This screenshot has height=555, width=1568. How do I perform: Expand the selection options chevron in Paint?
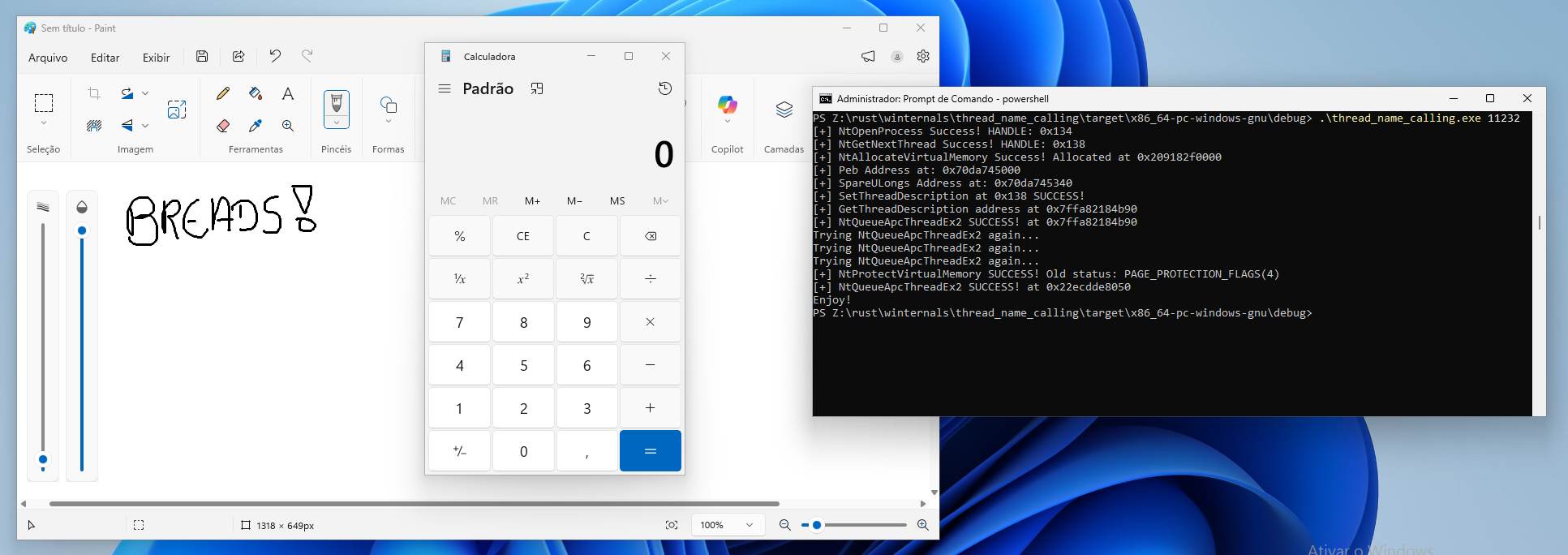coord(44,123)
